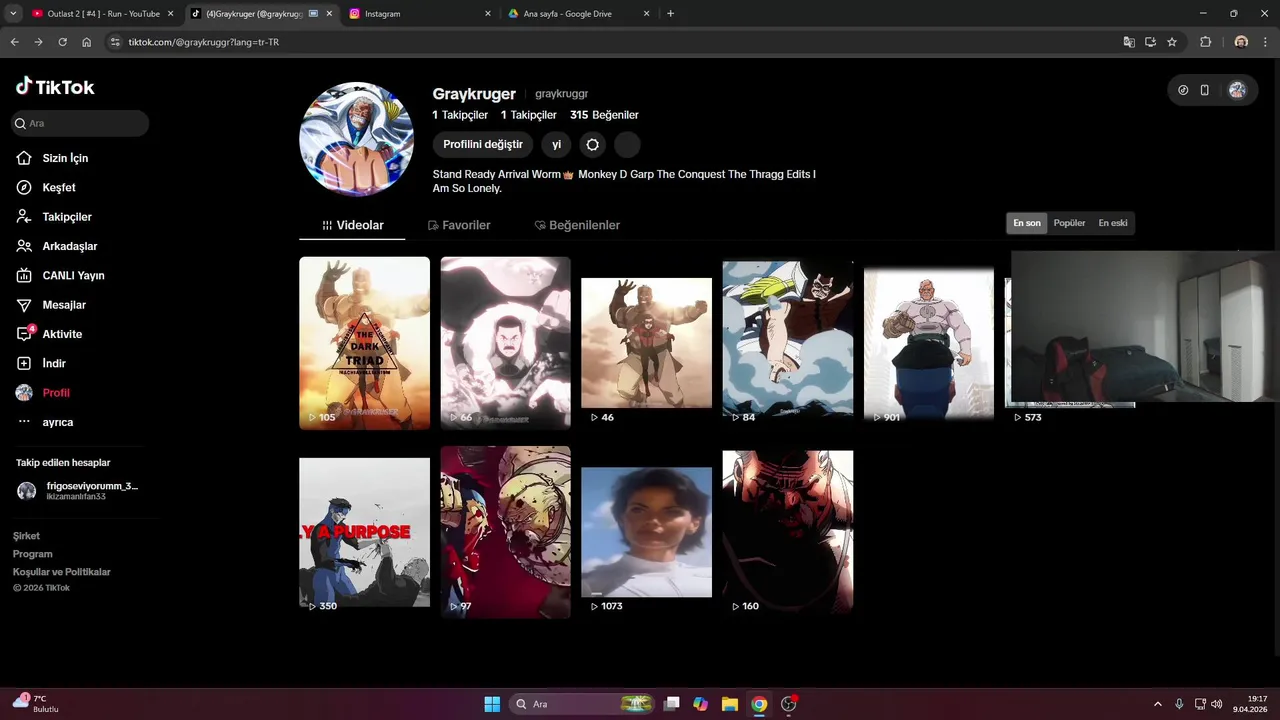
Task: Open the video with 160 views
Action: 788,532
